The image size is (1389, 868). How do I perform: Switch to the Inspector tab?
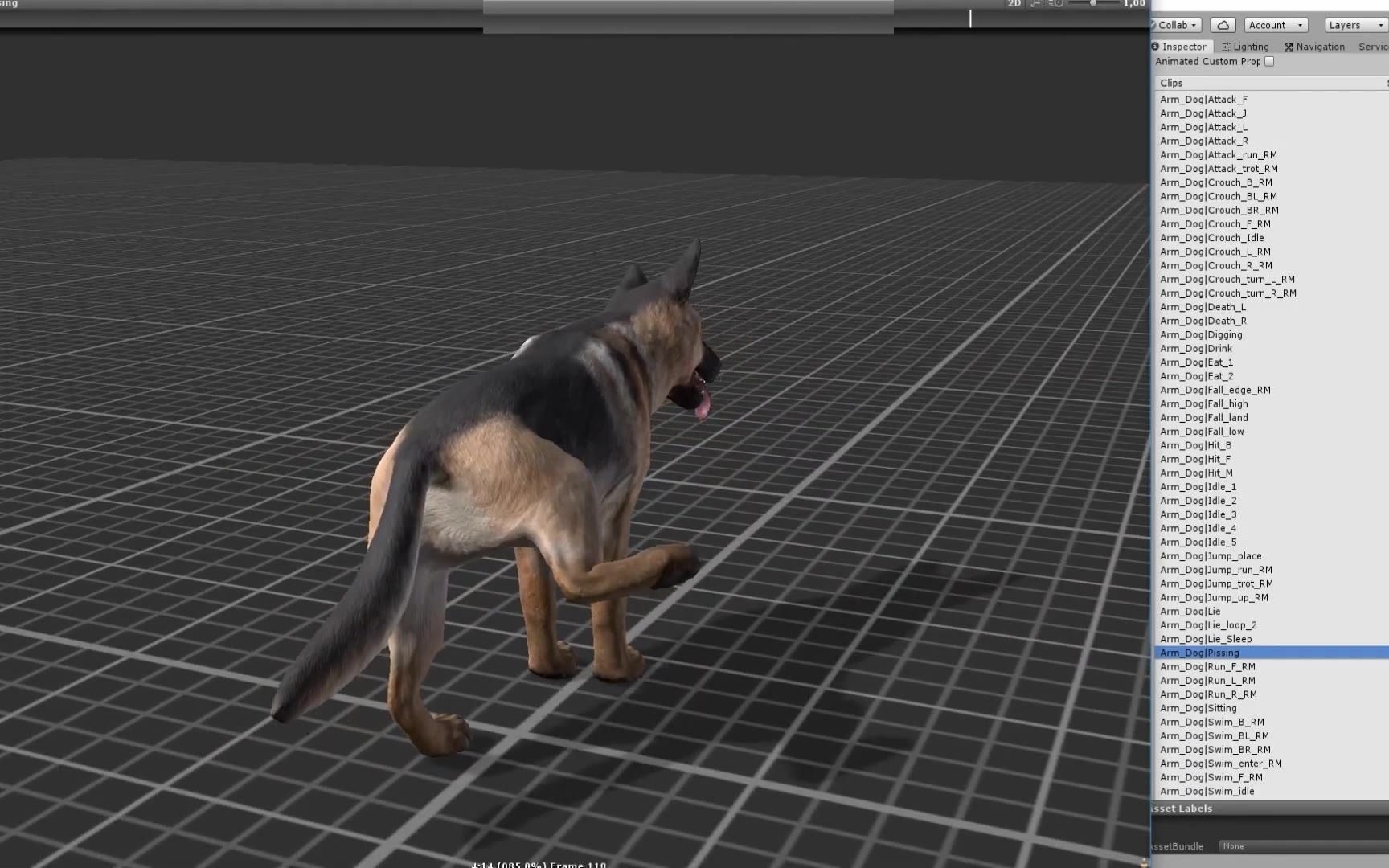pos(1182,46)
